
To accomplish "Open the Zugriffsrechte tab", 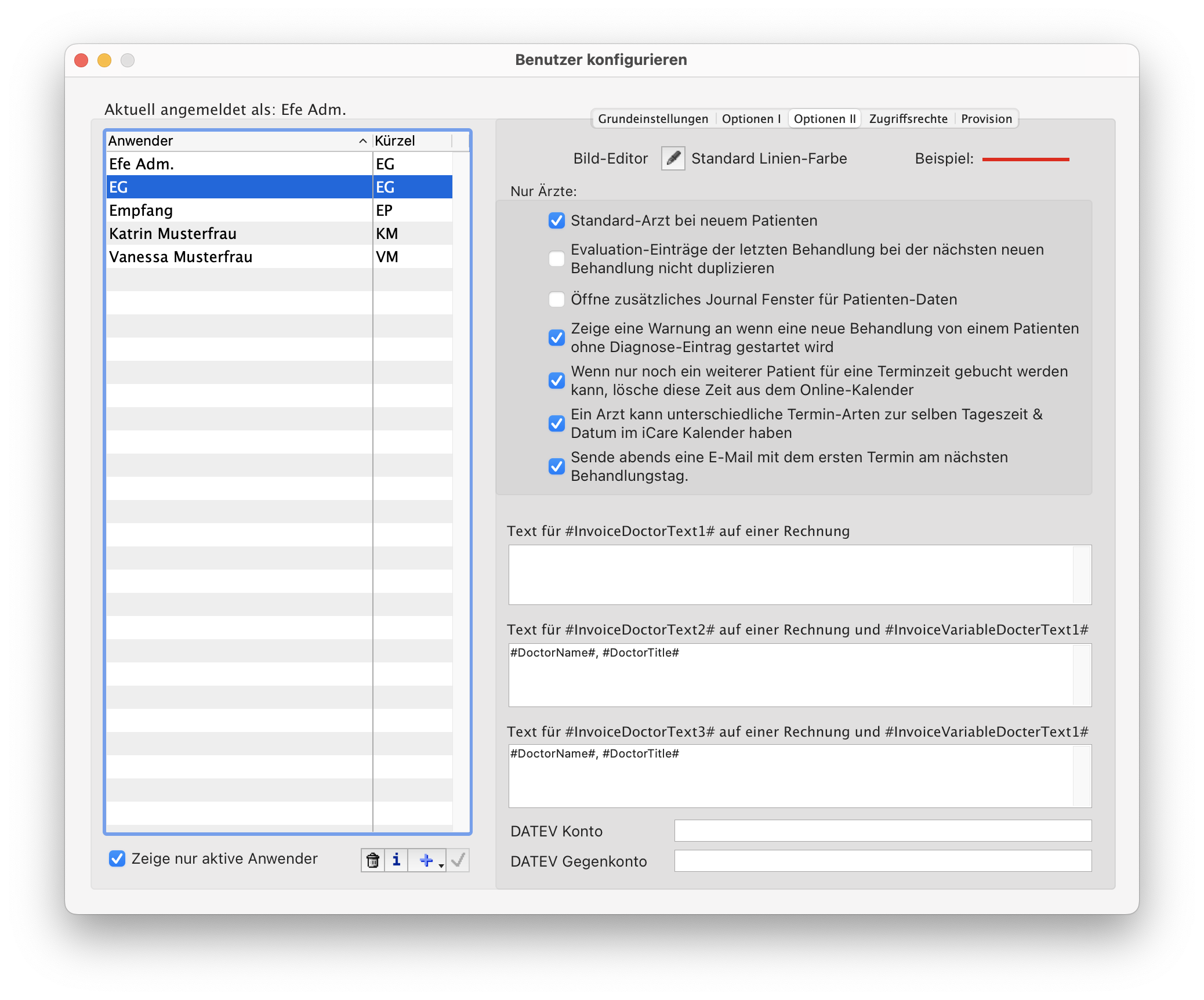I will click(x=908, y=119).
